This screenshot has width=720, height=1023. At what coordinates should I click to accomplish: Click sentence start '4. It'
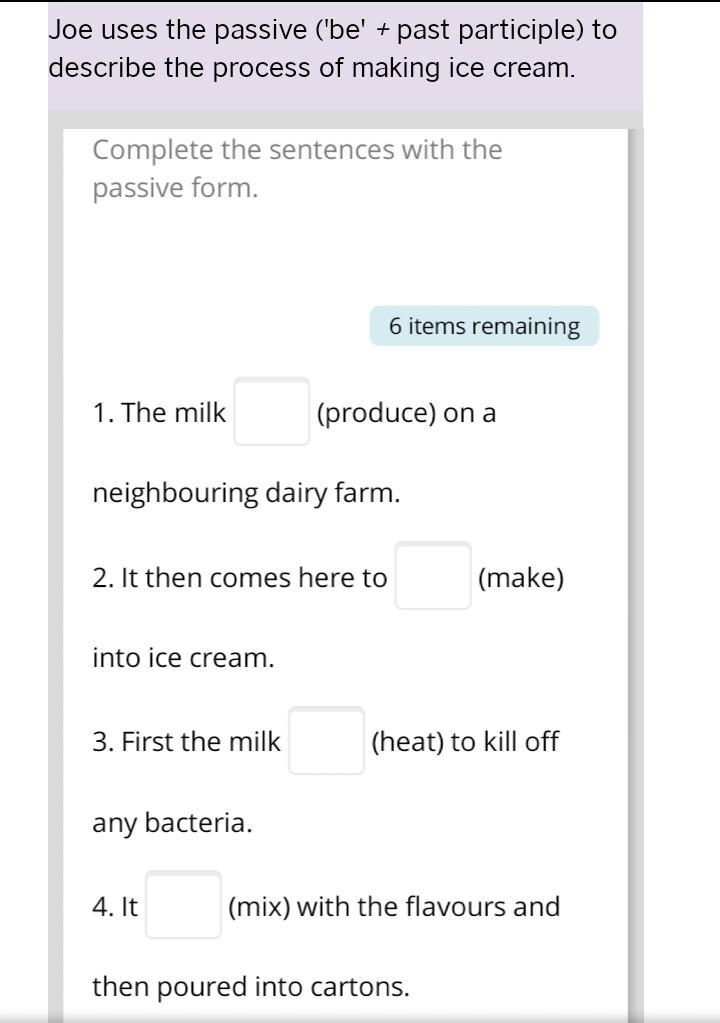click(115, 907)
